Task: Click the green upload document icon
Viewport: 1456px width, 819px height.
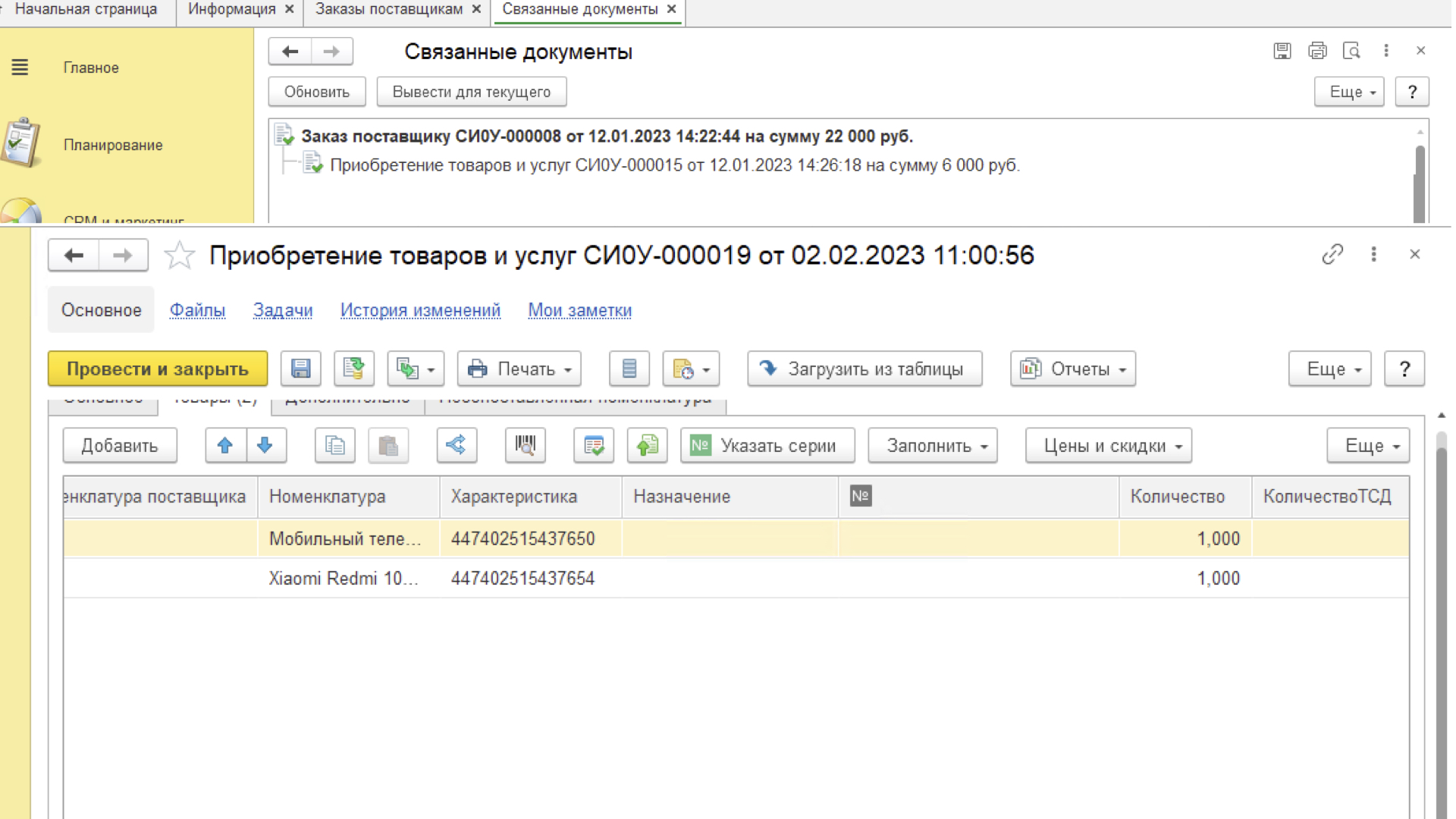Action: [x=648, y=446]
